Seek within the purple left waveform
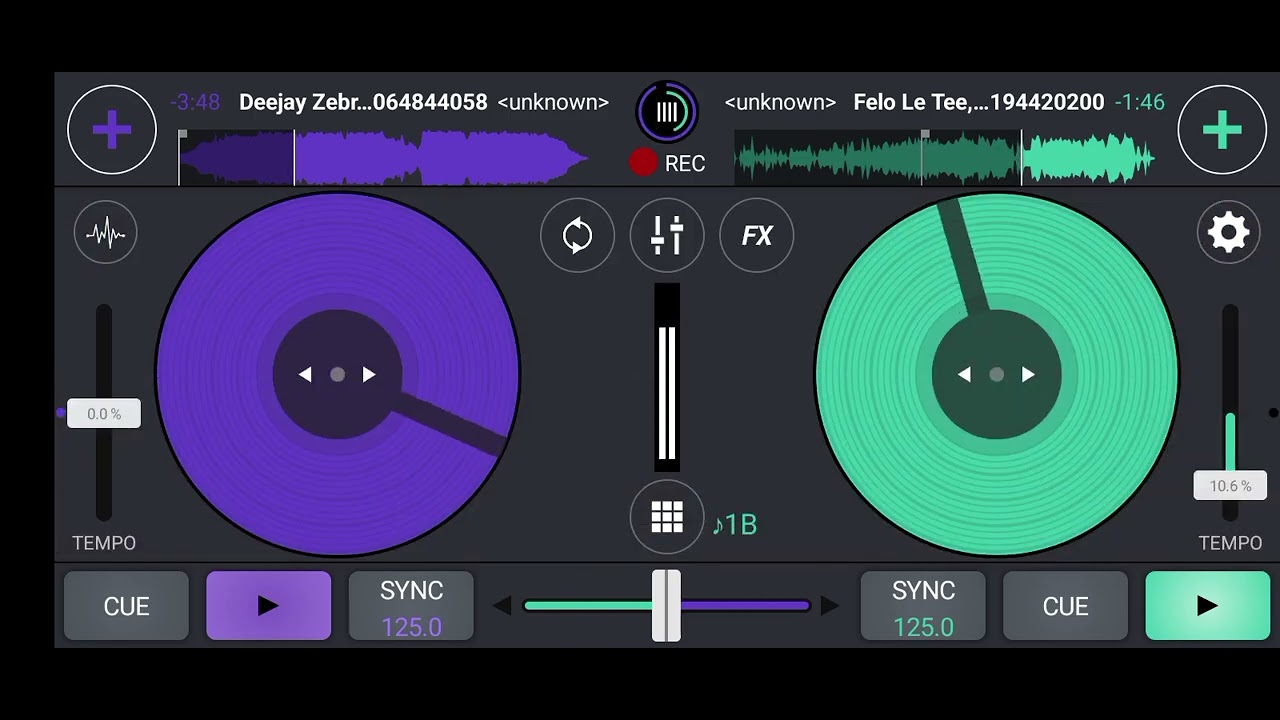Screen dimensions: 1280x720 click(383, 158)
